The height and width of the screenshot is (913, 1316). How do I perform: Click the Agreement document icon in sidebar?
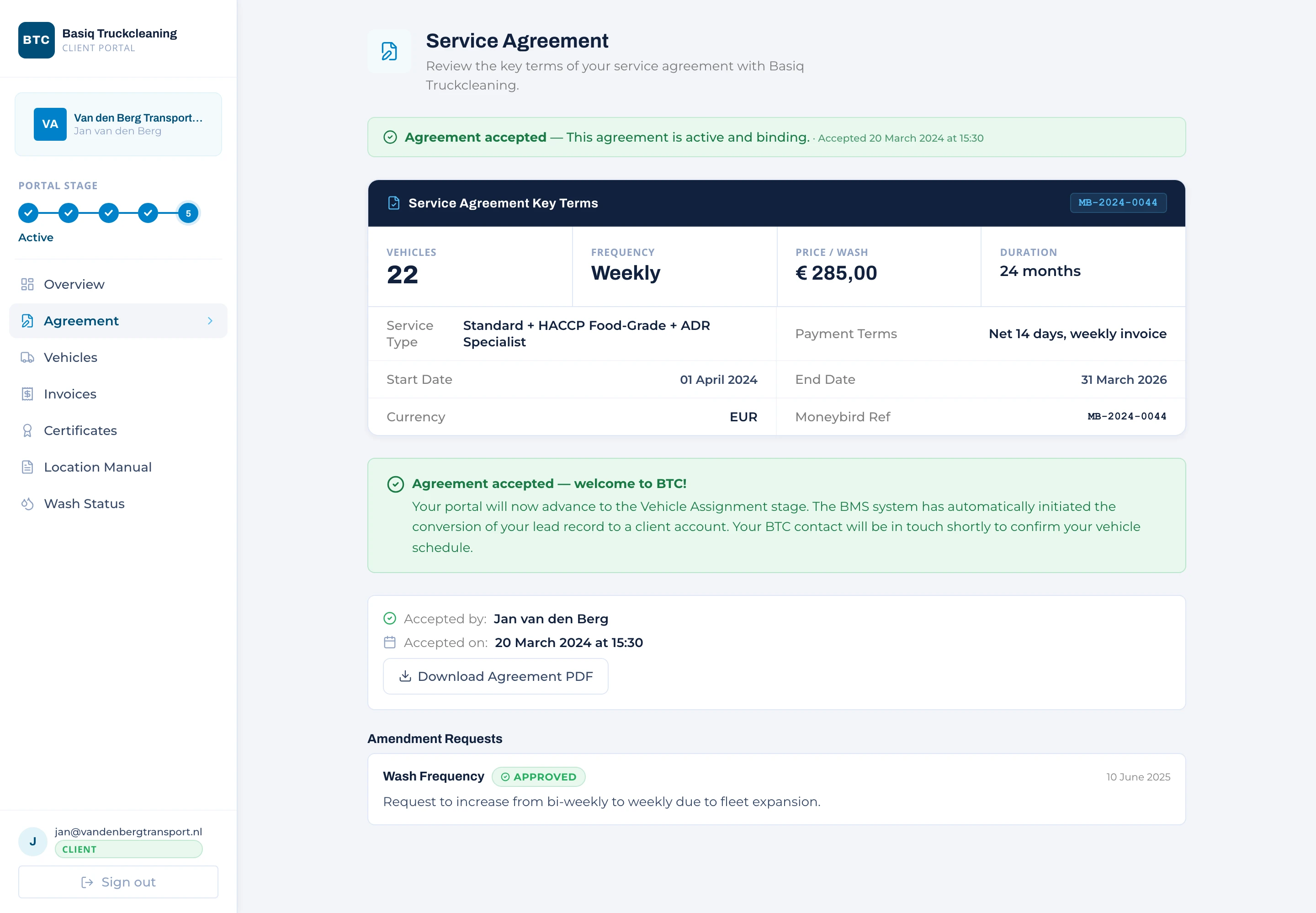coord(27,321)
